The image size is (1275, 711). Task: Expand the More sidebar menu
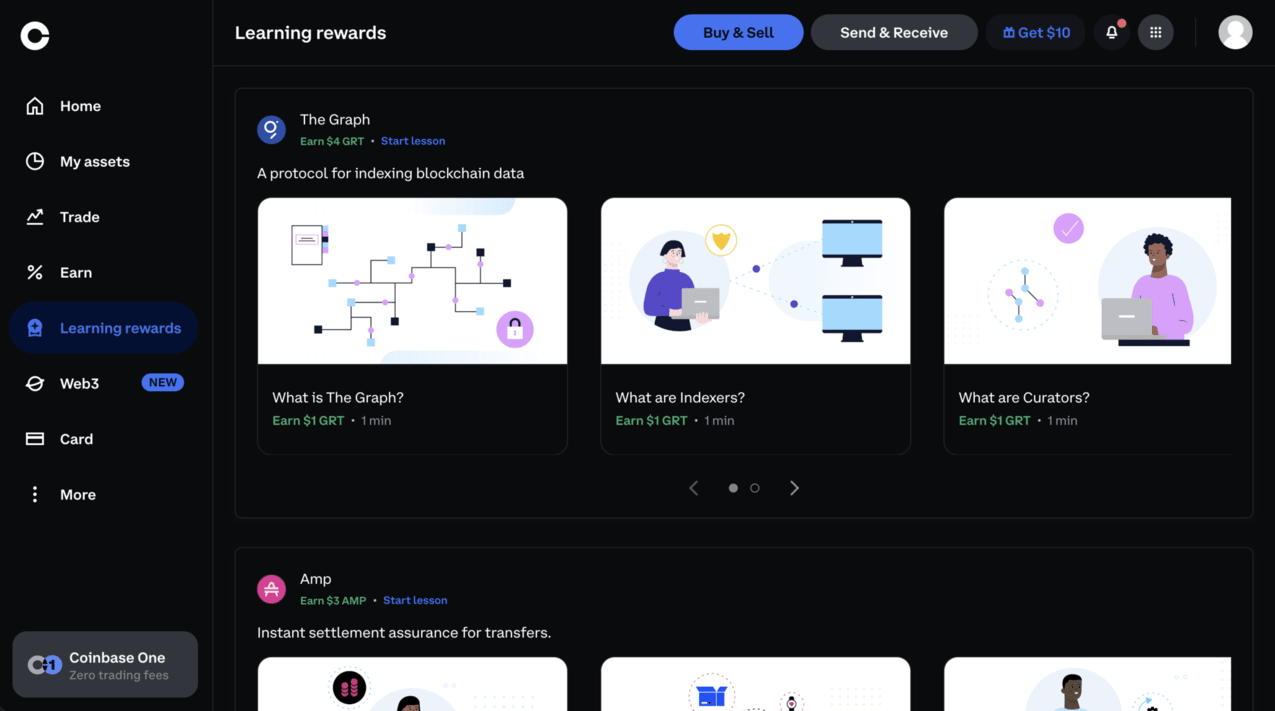pos(77,494)
